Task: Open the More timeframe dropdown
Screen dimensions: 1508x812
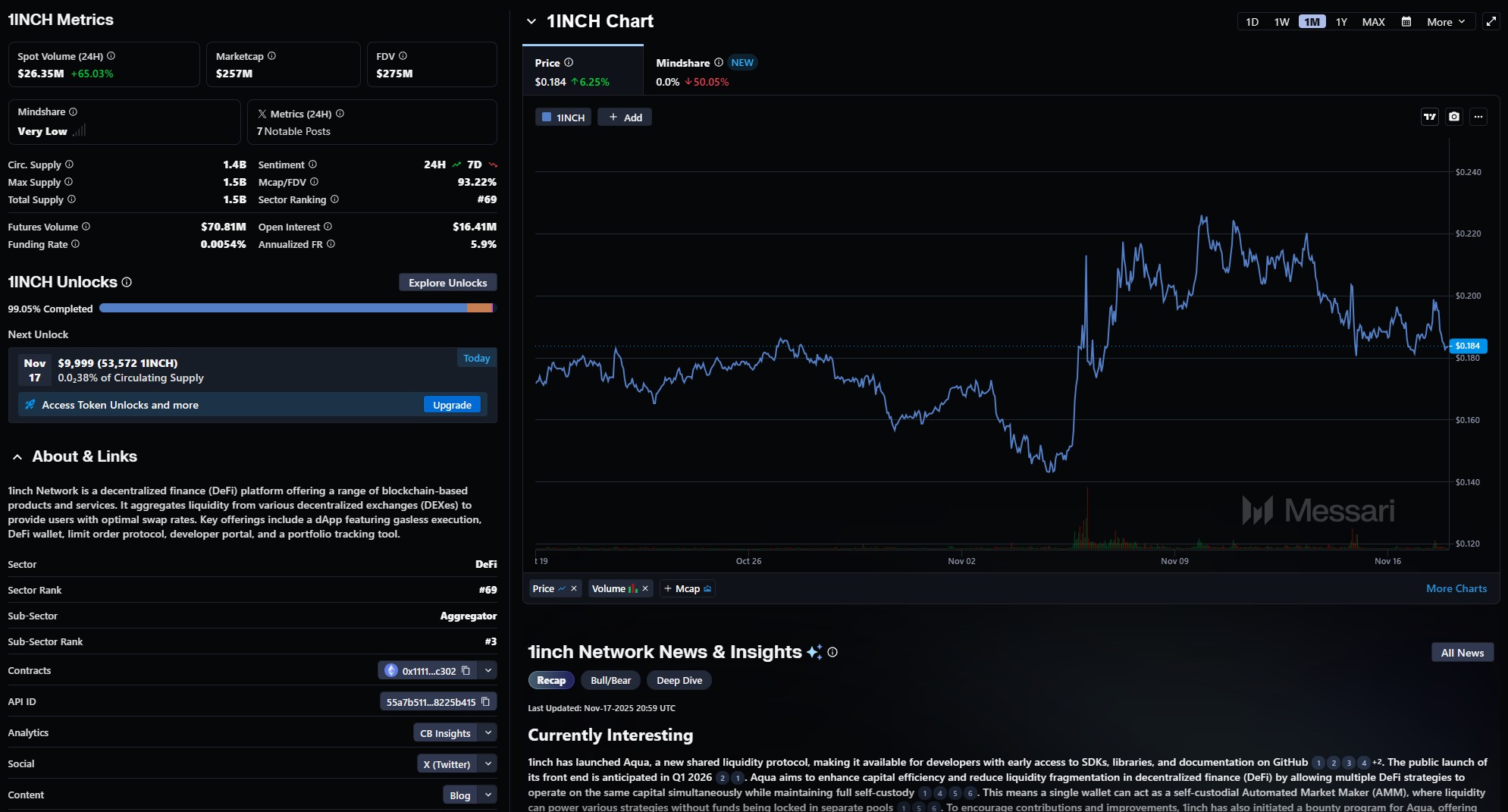Action: click(1447, 22)
